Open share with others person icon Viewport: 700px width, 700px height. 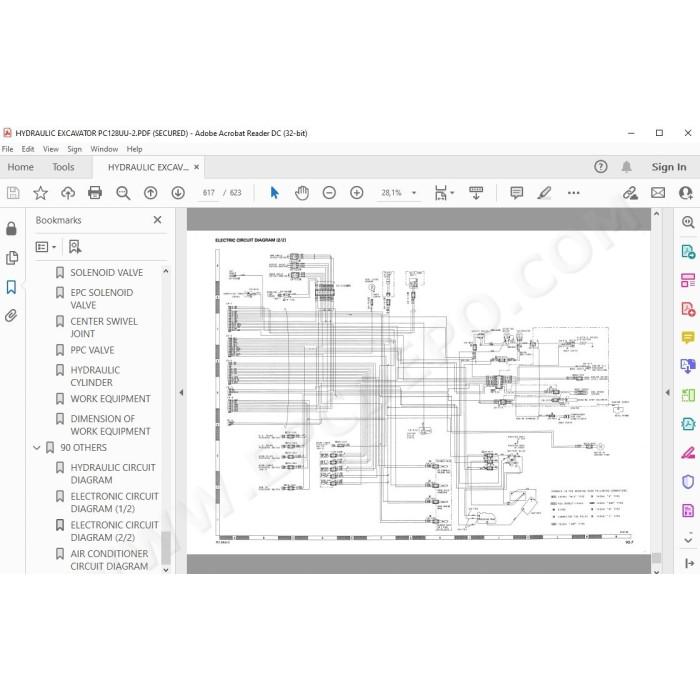[685, 193]
